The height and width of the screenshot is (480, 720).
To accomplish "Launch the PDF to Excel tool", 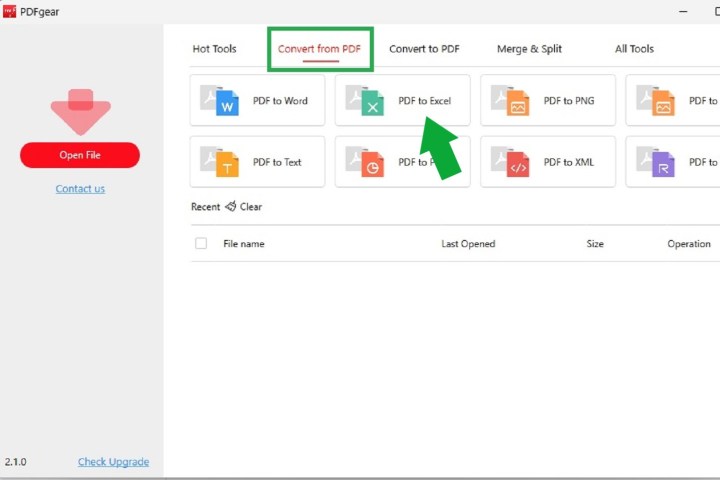I will click(402, 101).
